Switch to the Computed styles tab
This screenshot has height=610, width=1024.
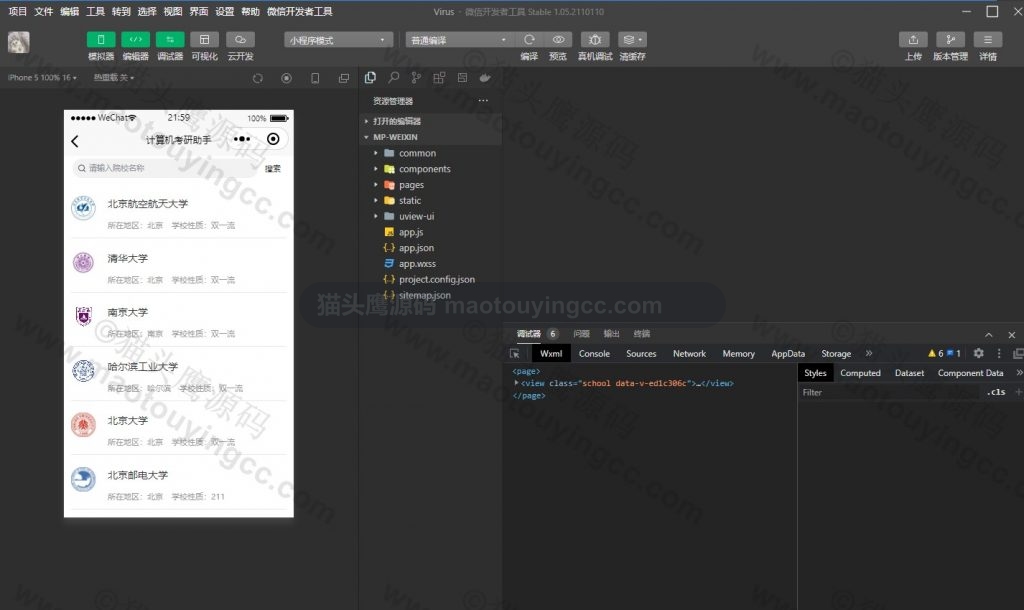860,373
